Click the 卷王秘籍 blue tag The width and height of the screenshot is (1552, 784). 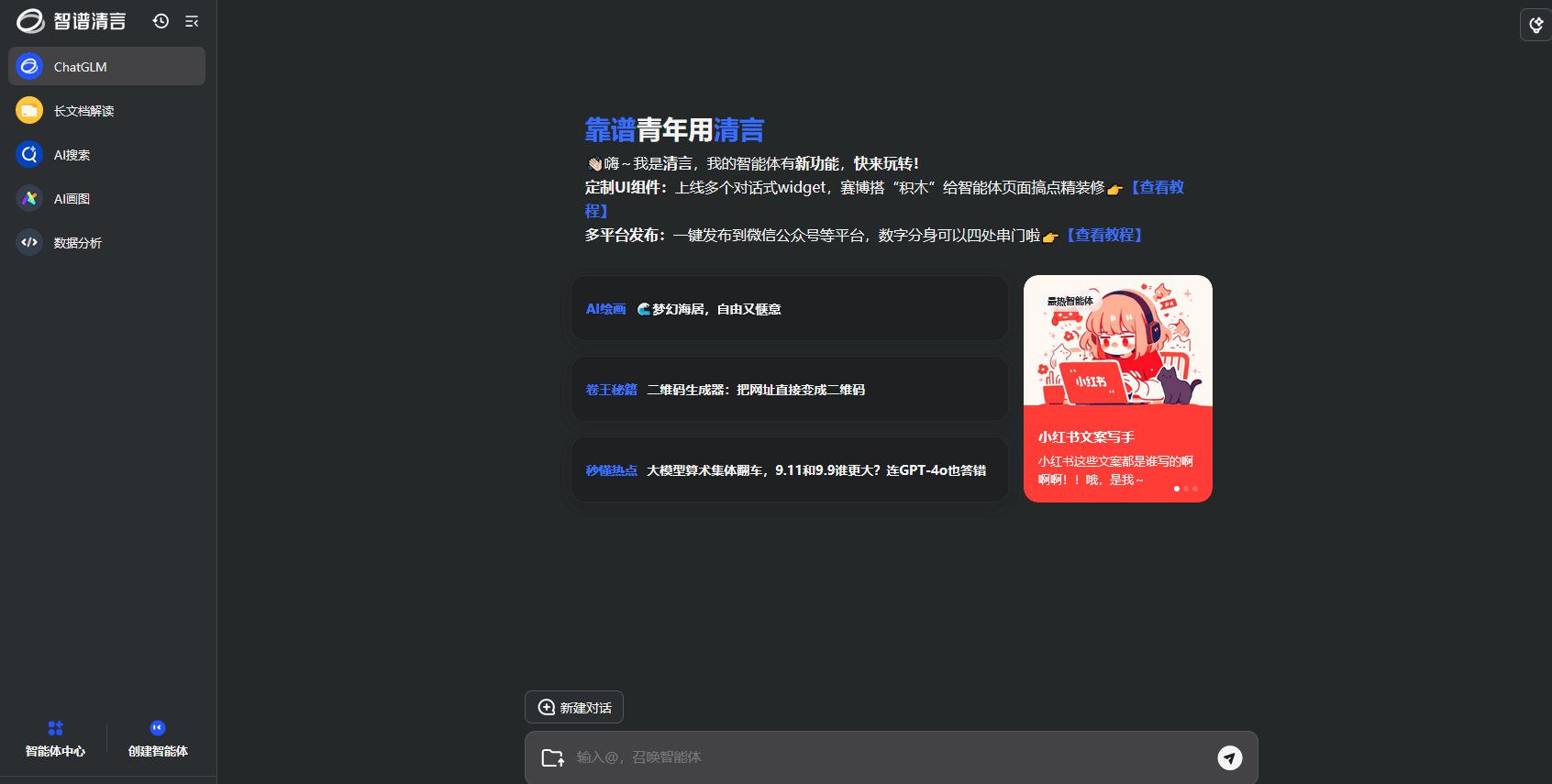coord(611,390)
